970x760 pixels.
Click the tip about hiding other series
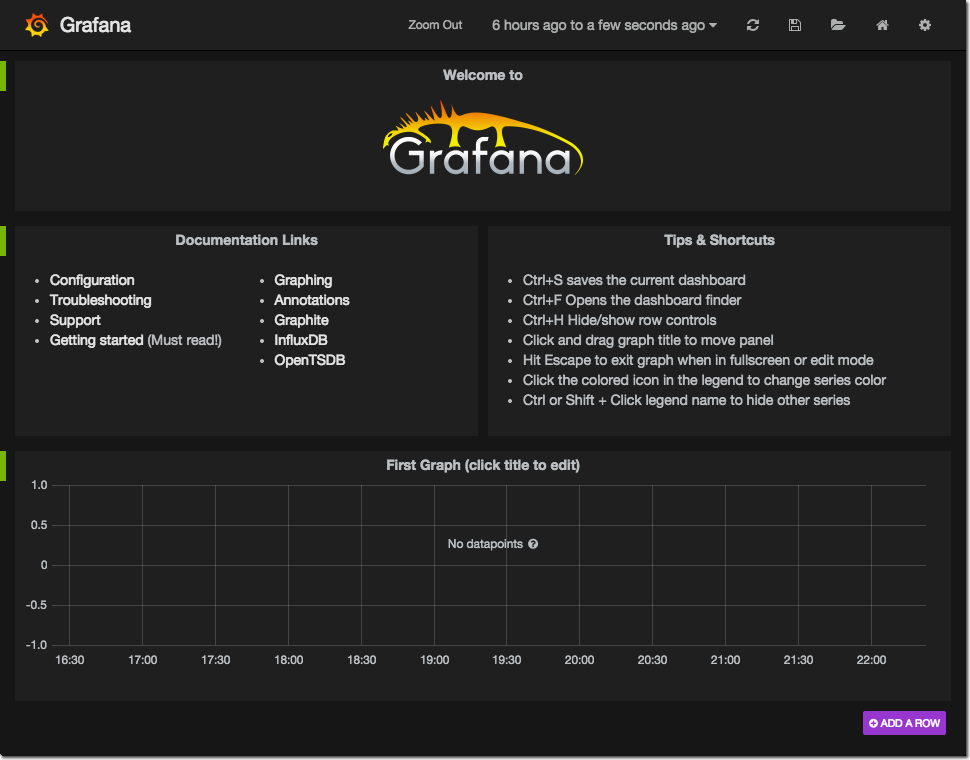click(686, 400)
